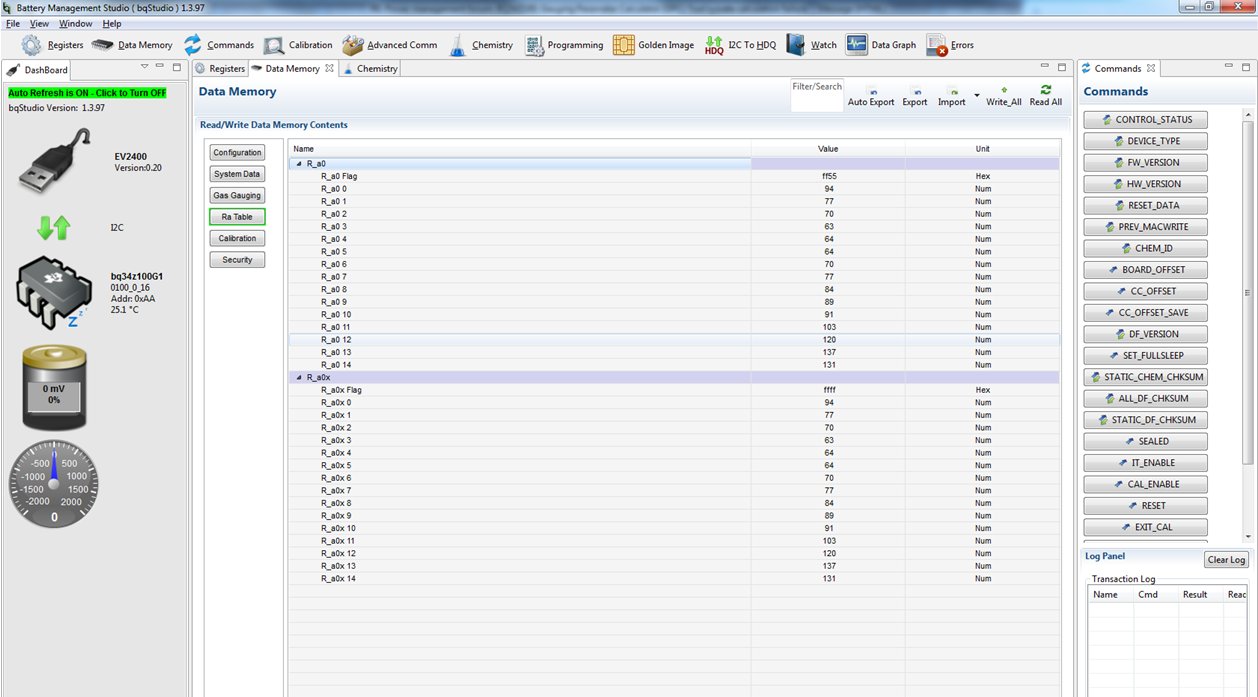Open the Golden Image tool

653,45
